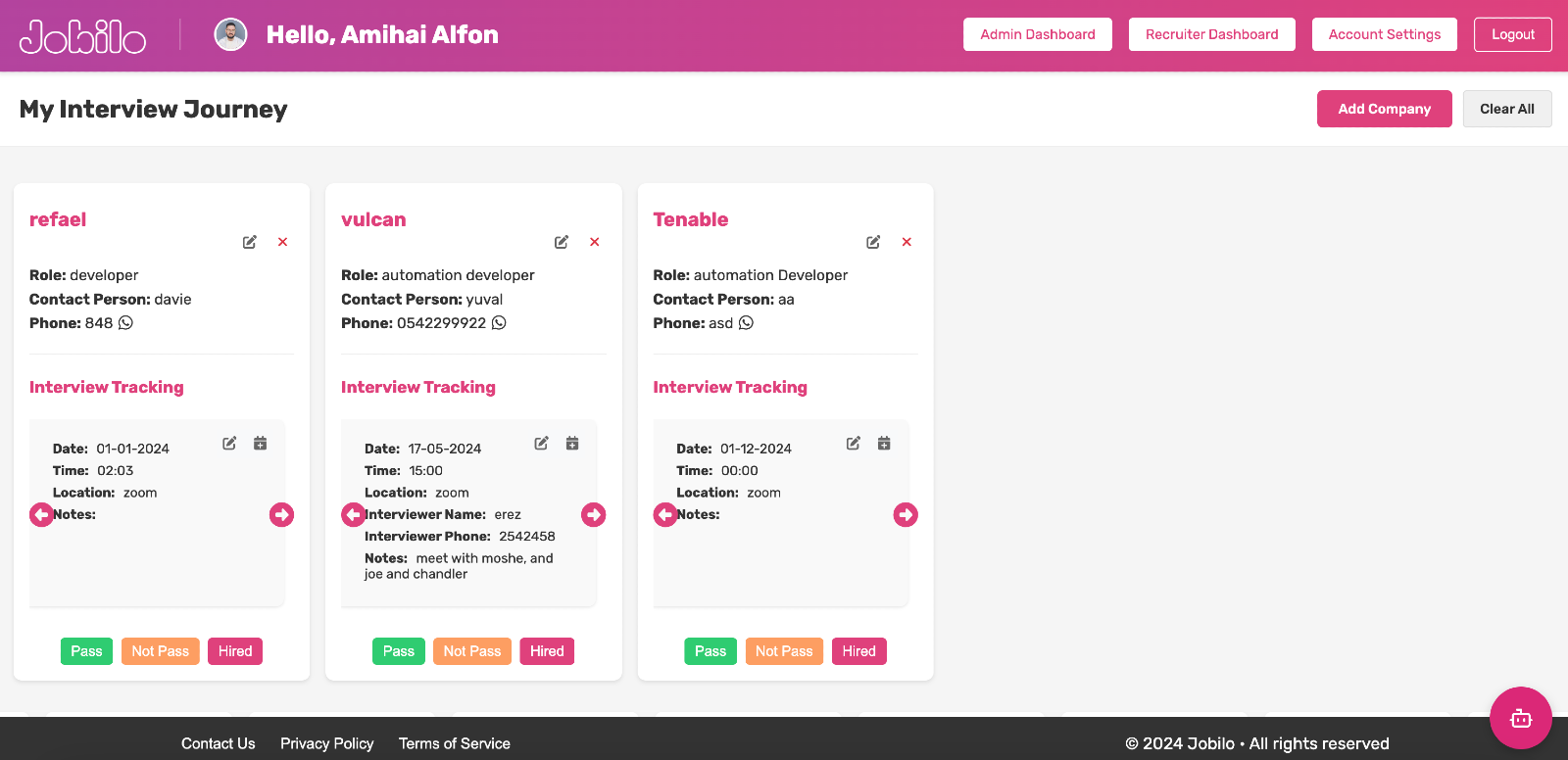1568x760 pixels.
Task: Open the chatbot assistant button
Action: tap(1521, 718)
